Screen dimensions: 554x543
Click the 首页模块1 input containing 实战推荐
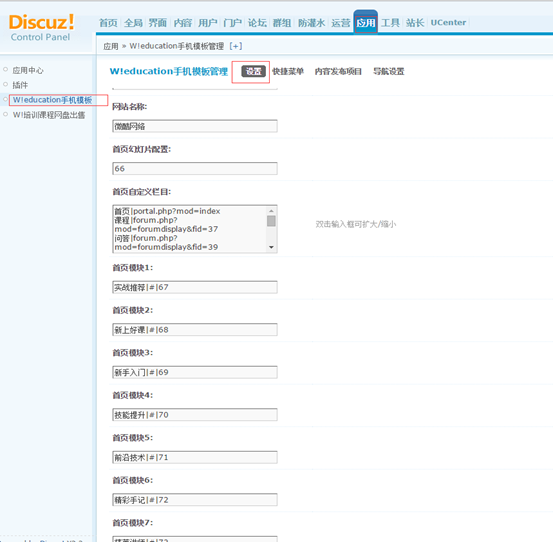pyautogui.click(x=195, y=287)
